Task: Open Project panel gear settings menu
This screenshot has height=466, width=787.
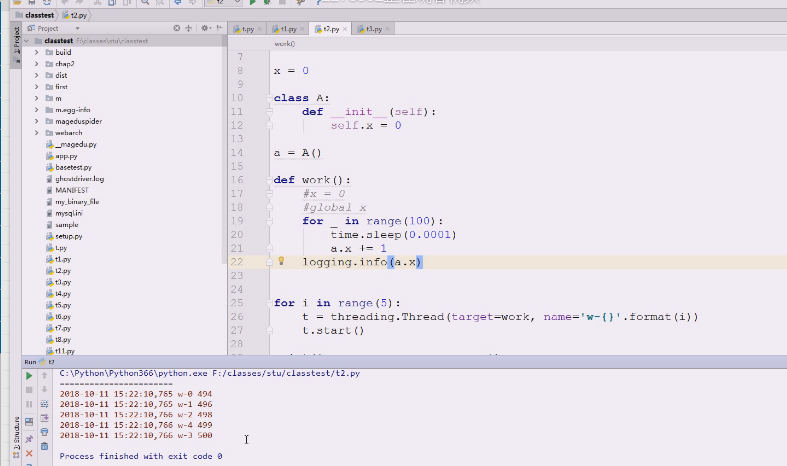Action: pos(205,28)
